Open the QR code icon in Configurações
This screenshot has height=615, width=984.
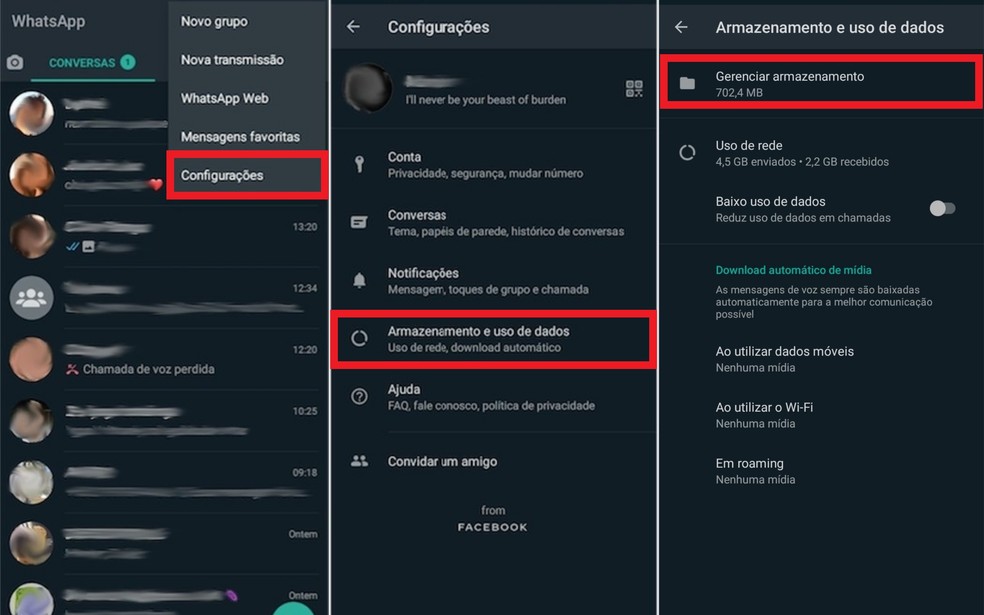(634, 89)
